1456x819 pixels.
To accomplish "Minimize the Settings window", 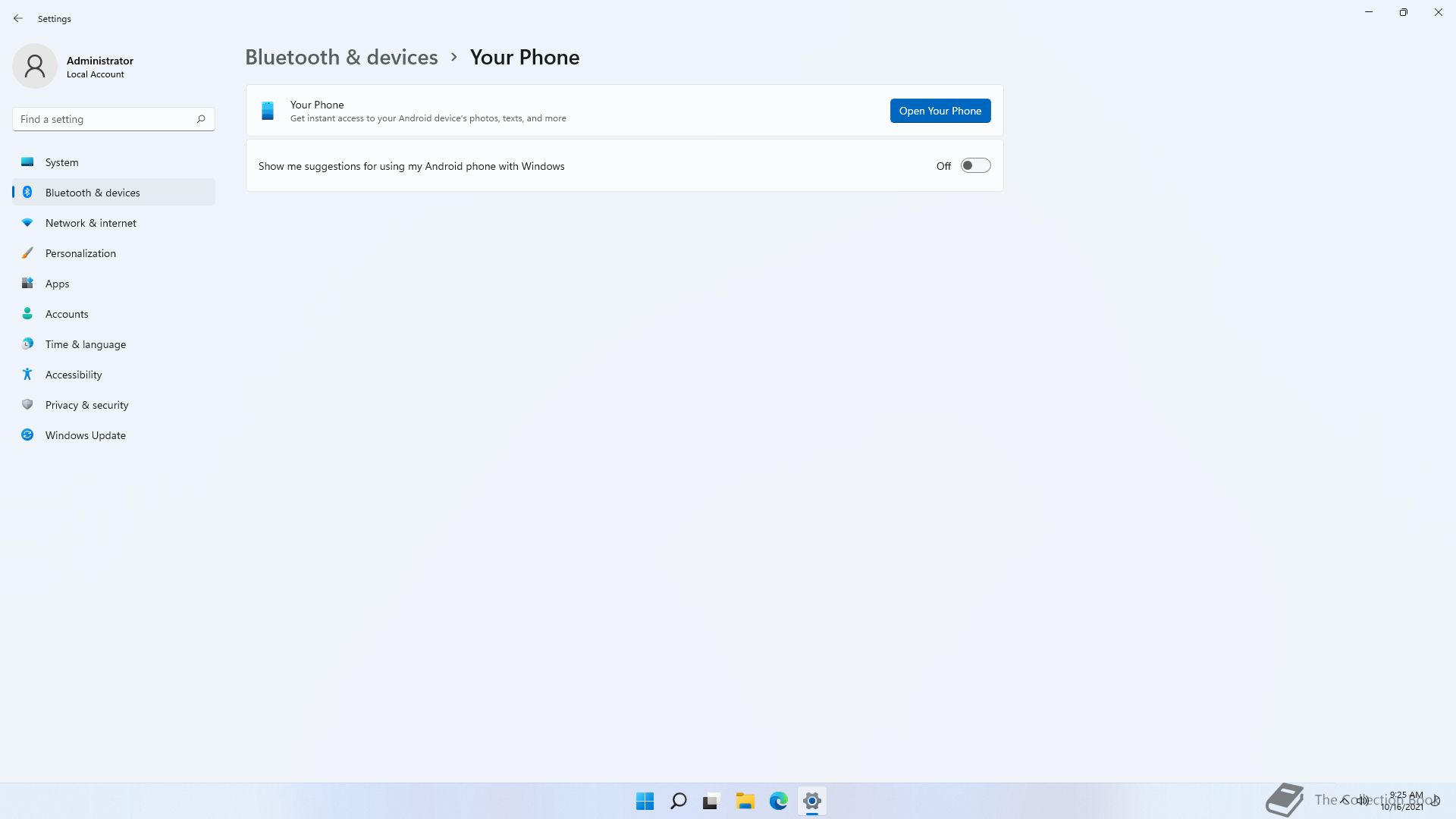I will coord(1369,12).
